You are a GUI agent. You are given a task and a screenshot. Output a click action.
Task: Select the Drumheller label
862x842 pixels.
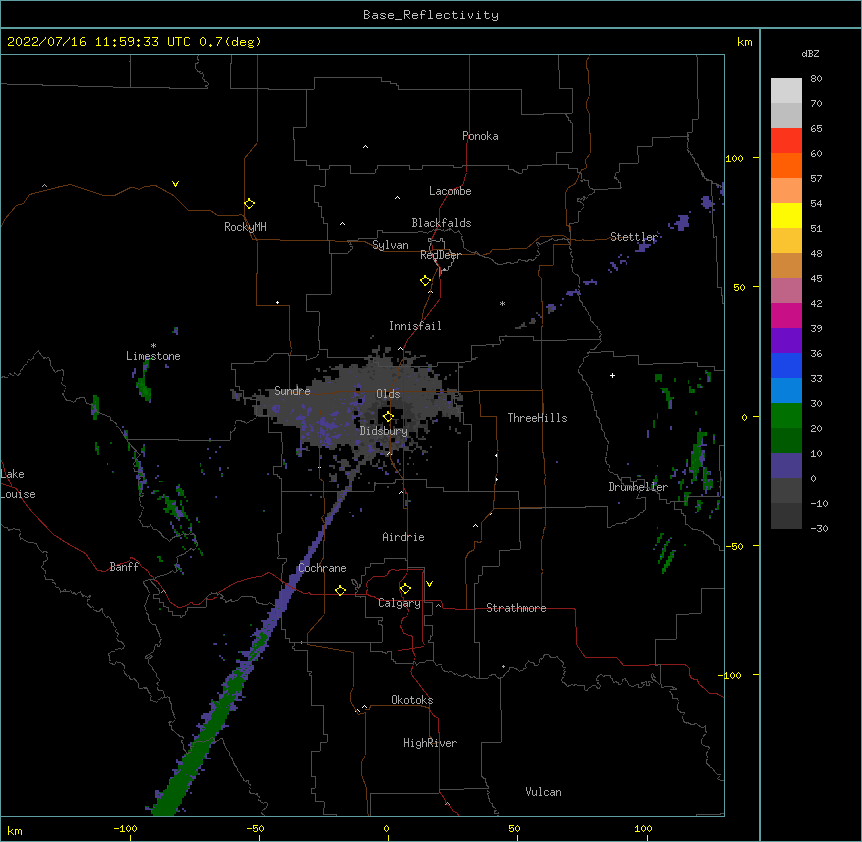pyautogui.click(x=638, y=487)
